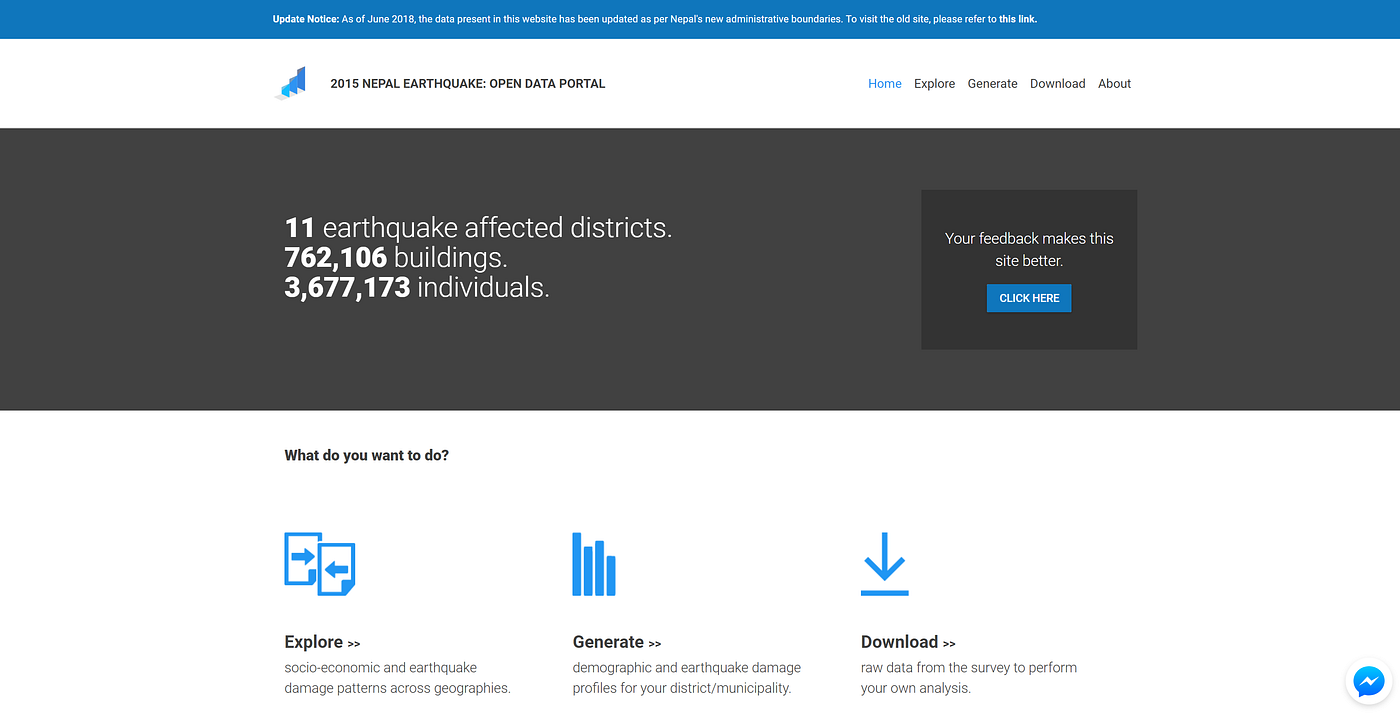Click 'Your feedback makes this site better.' text

pos(1029,249)
